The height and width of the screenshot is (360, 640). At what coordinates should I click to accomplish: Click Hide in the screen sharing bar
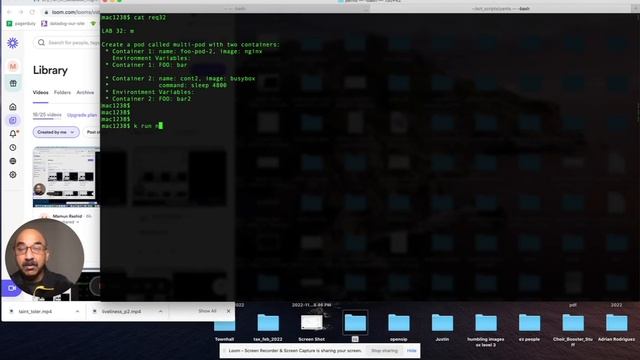point(411,351)
